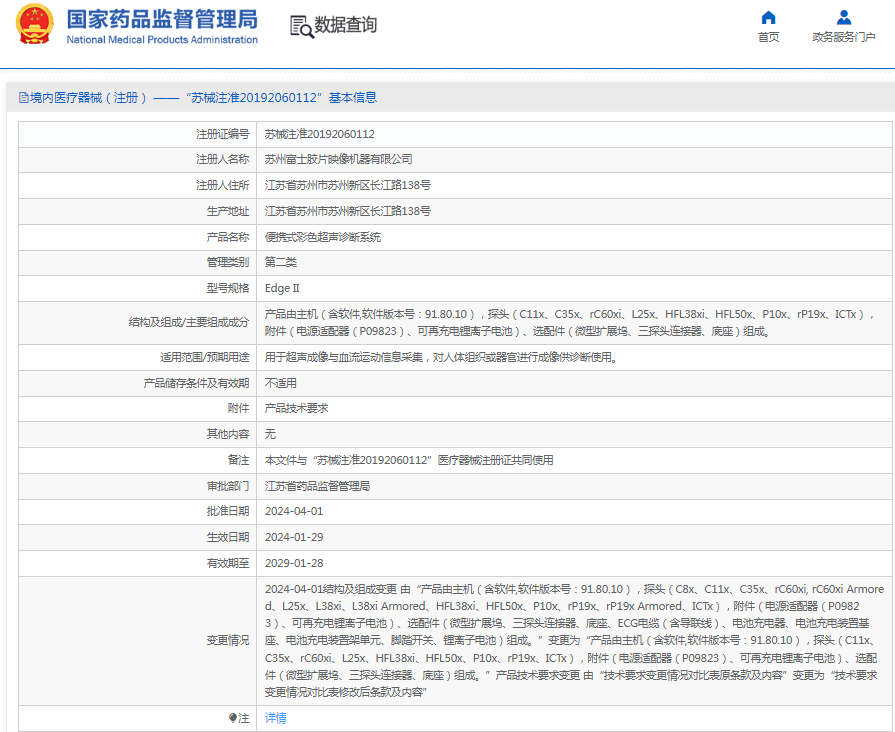
Task: Click the 变更情况 row label
Action: 228,641
